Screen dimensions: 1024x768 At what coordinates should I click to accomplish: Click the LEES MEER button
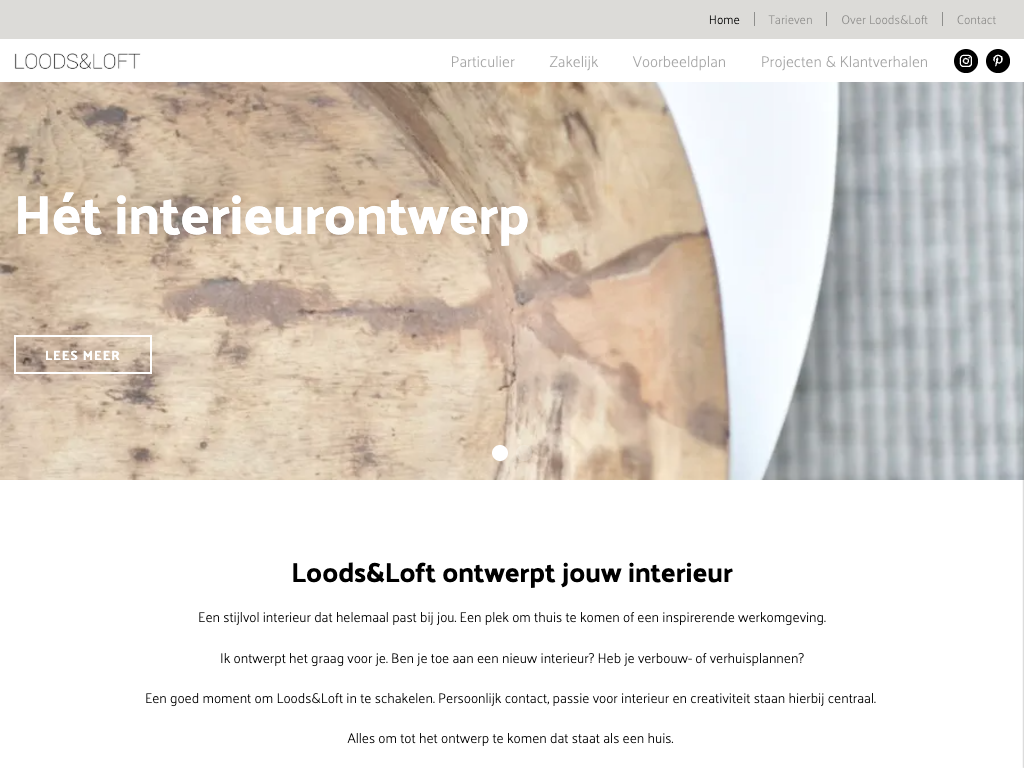(x=83, y=355)
